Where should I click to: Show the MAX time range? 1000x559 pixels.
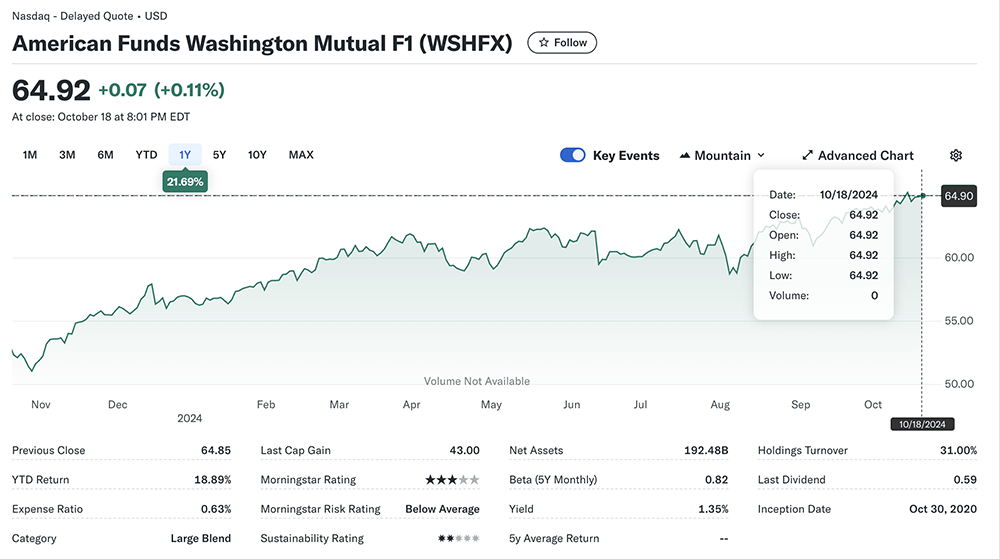301,155
